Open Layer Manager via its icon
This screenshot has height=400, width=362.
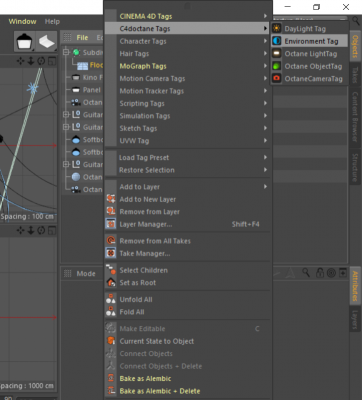click(111, 224)
